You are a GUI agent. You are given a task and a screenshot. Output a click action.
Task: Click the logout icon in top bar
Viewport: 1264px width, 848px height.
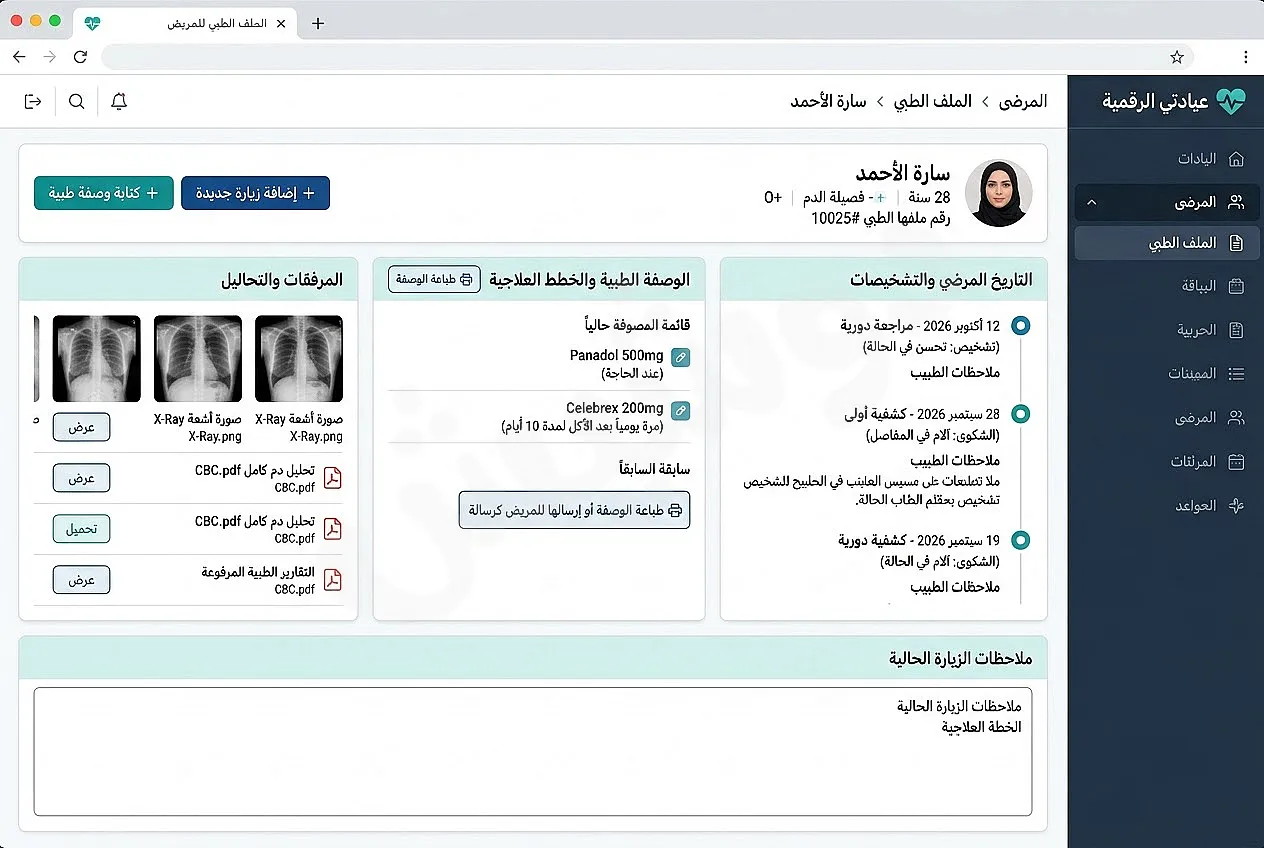click(x=33, y=101)
